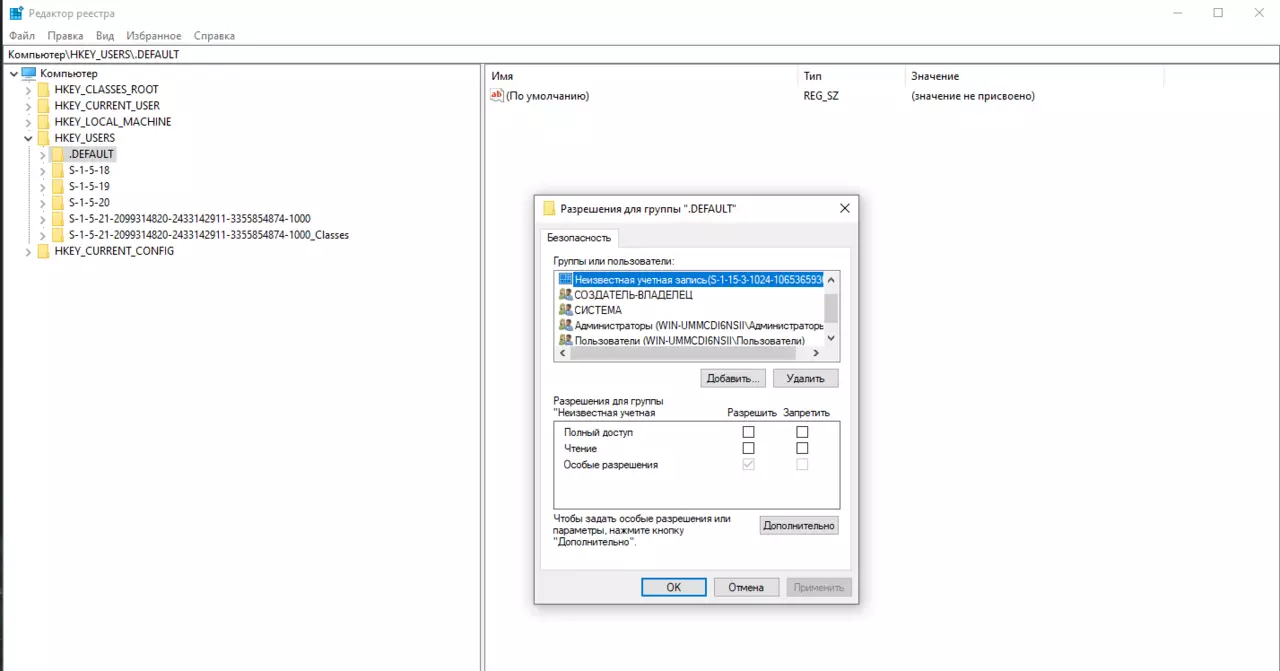Click the Удалить button
Screen dimensions: 1280x671
[805, 378]
